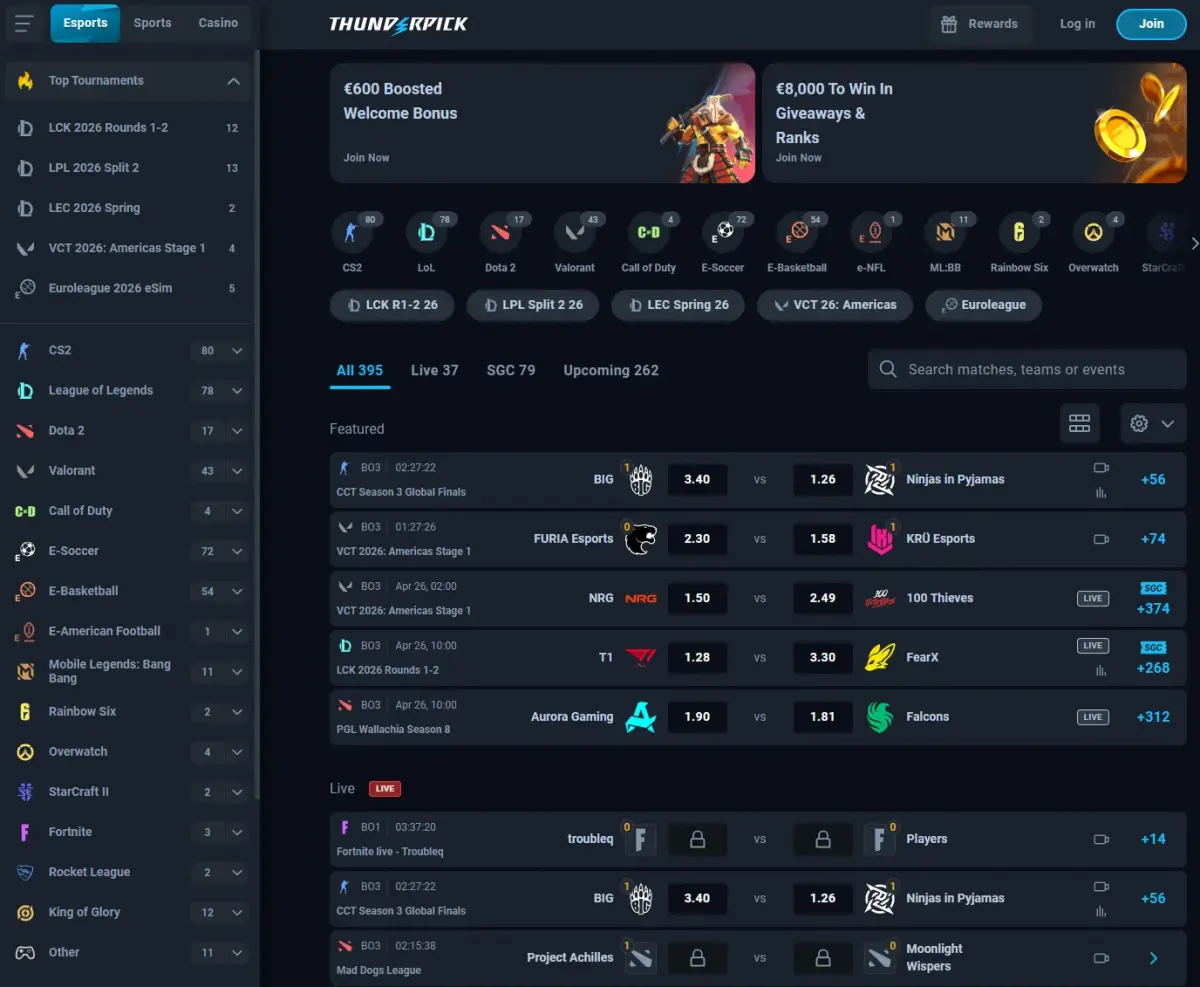
Task: Click stats bars icon in T1 vs FearX row
Action: [x=1101, y=670]
